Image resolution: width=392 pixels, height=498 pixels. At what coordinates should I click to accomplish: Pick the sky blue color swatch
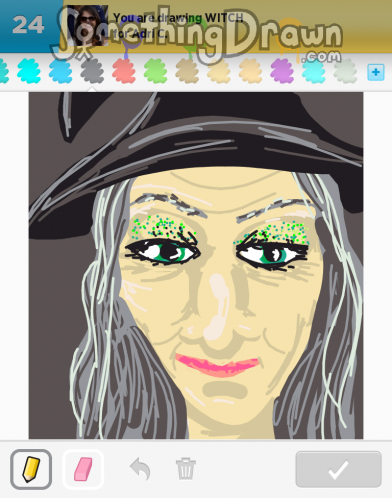[x=60, y=71]
